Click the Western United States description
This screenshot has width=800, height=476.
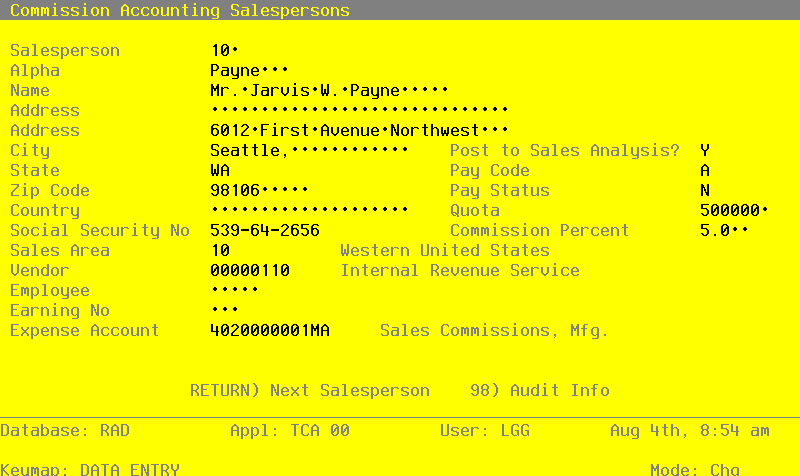[x=445, y=250]
